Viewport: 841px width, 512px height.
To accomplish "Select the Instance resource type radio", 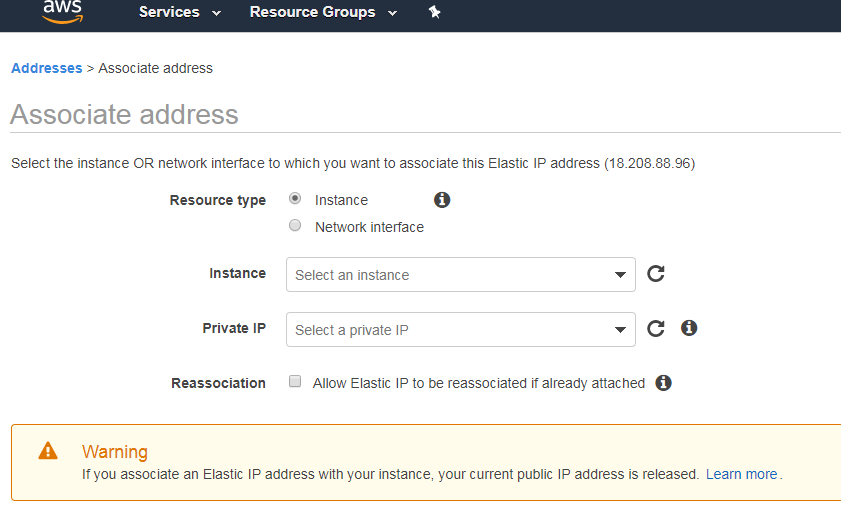I will point(295,198).
